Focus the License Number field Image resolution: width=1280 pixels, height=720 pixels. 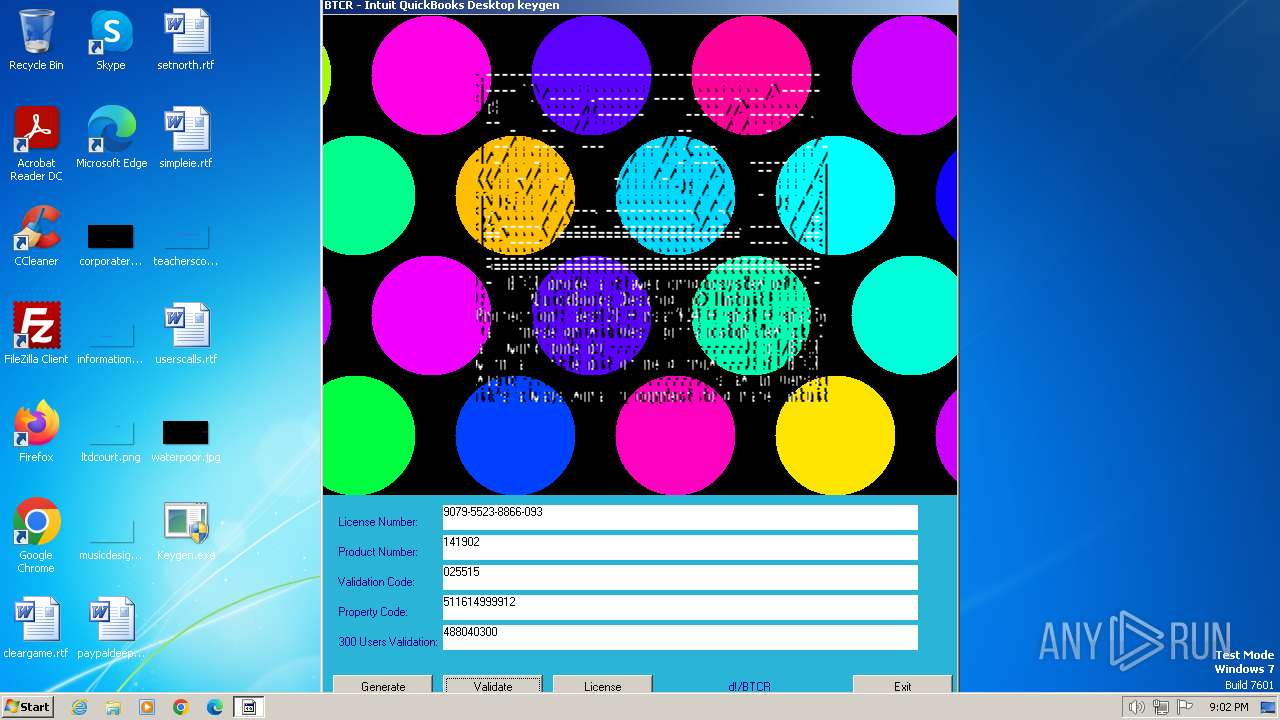pyautogui.click(x=680, y=517)
